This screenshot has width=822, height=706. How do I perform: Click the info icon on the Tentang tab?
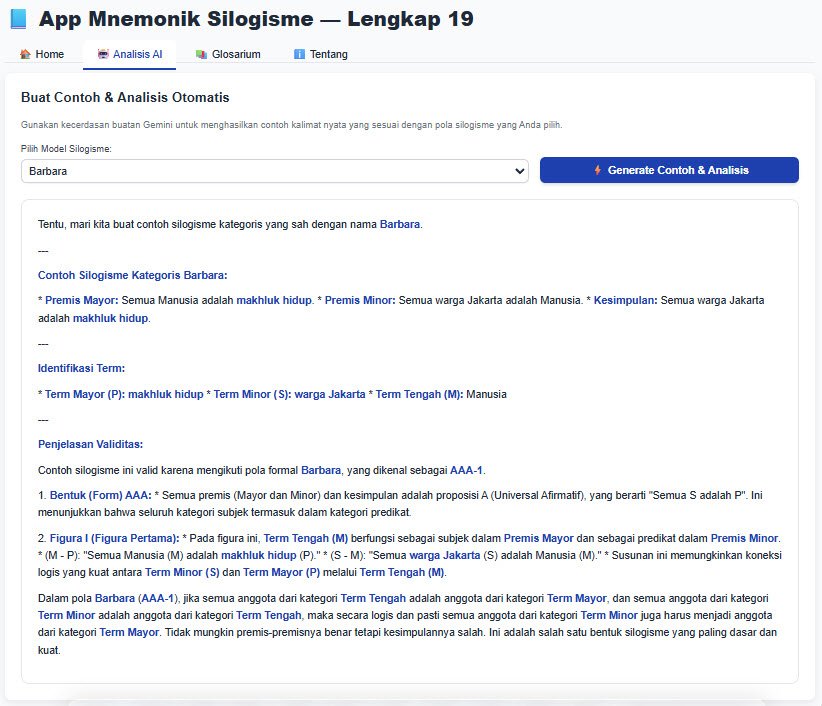pos(299,54)
